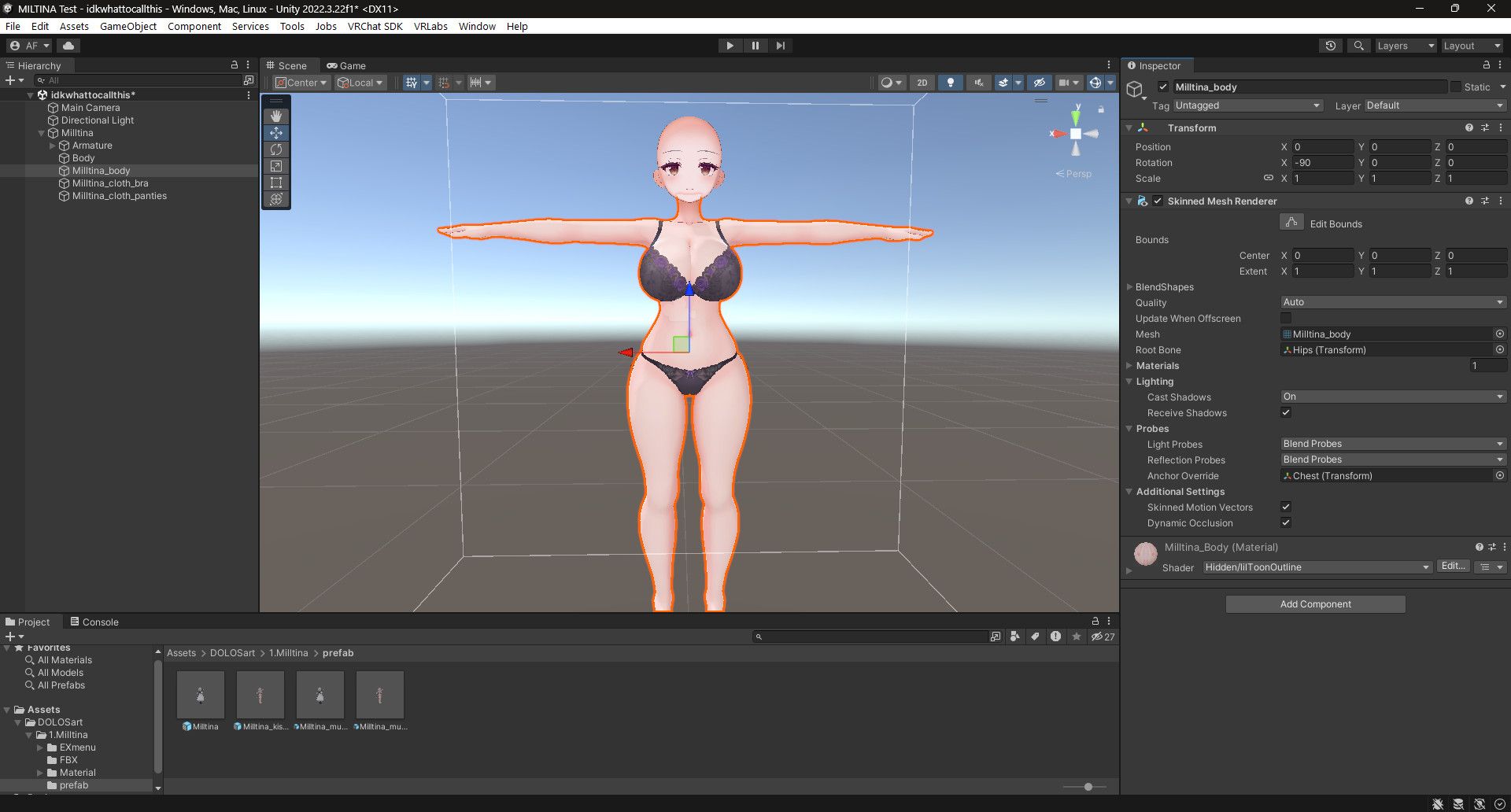The image size is (1511, 812).
Task: Toggle scene lighting button
Action: coord(951,83)
